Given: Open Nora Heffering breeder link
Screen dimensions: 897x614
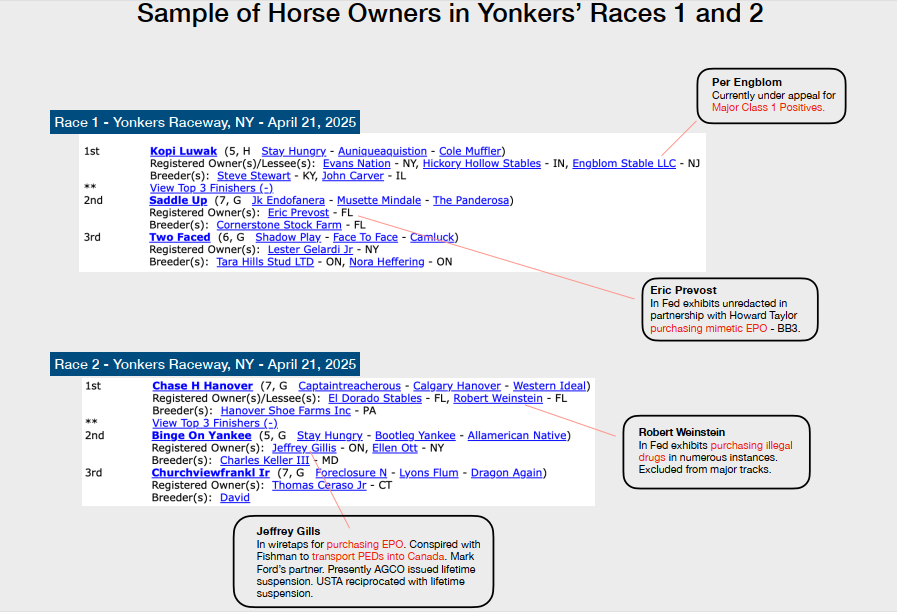Looking at the screenshot, I should pyautogui.click(x=387, y=262).
